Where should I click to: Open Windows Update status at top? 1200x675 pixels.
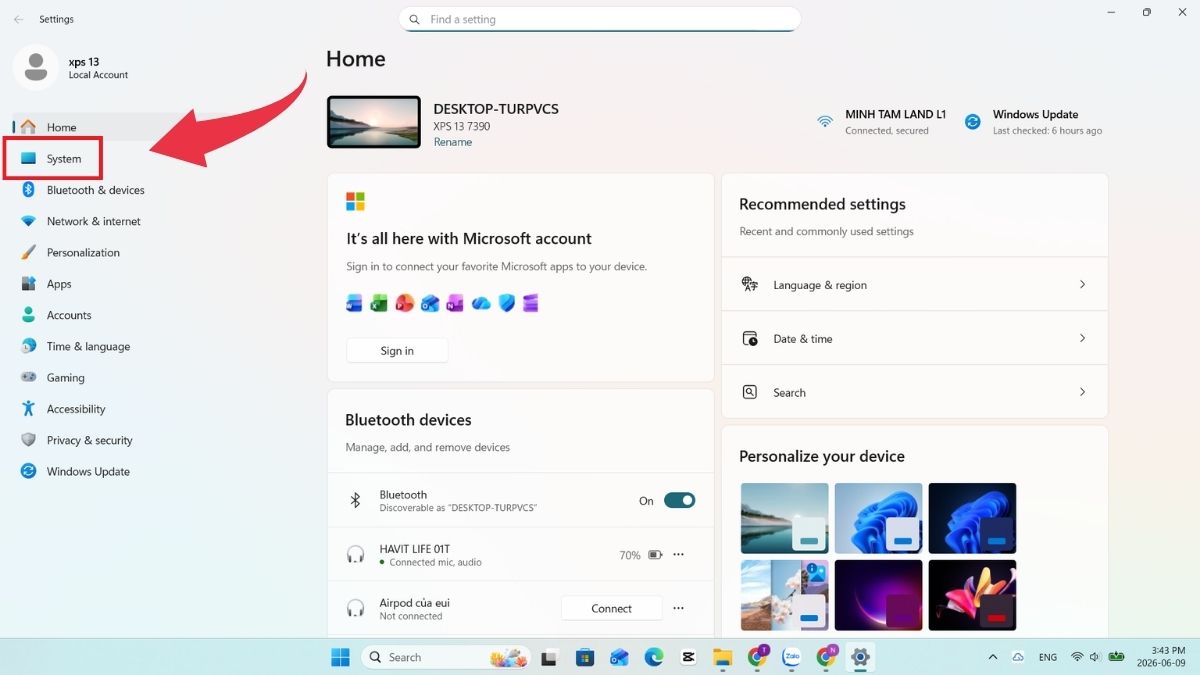click(x=1033, y=122)
